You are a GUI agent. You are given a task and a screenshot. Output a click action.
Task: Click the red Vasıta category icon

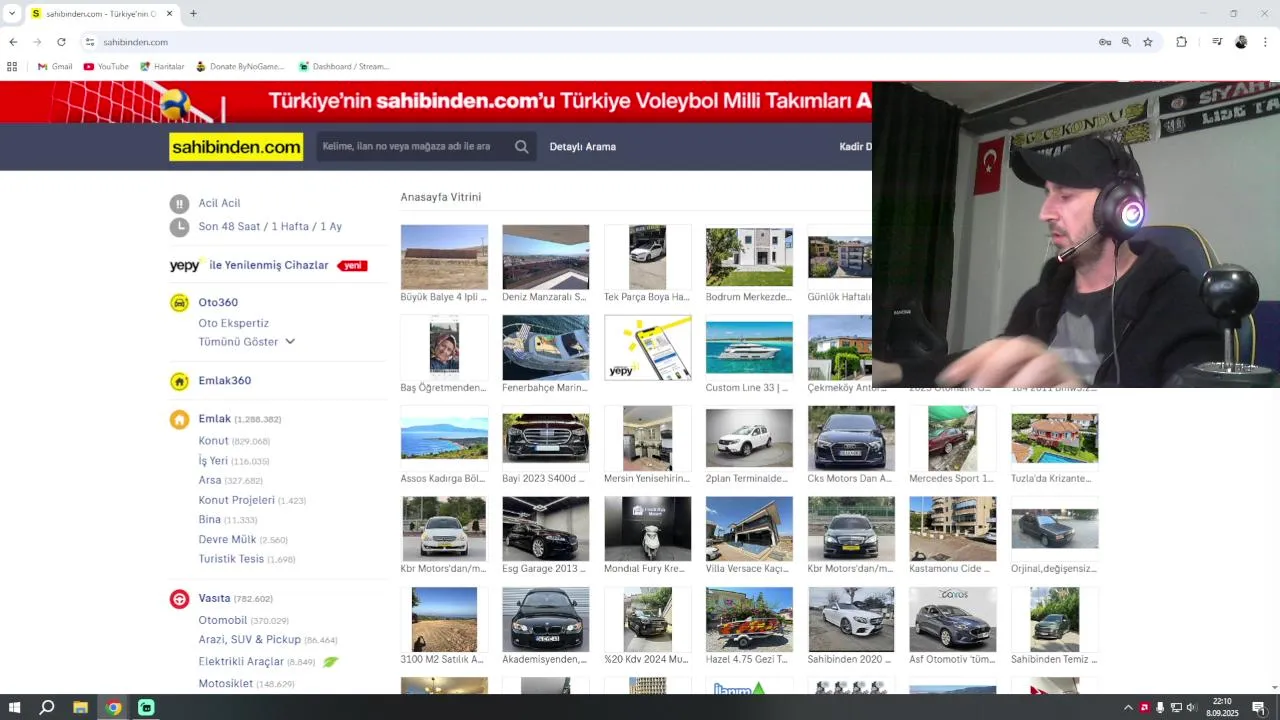(179, 599)
